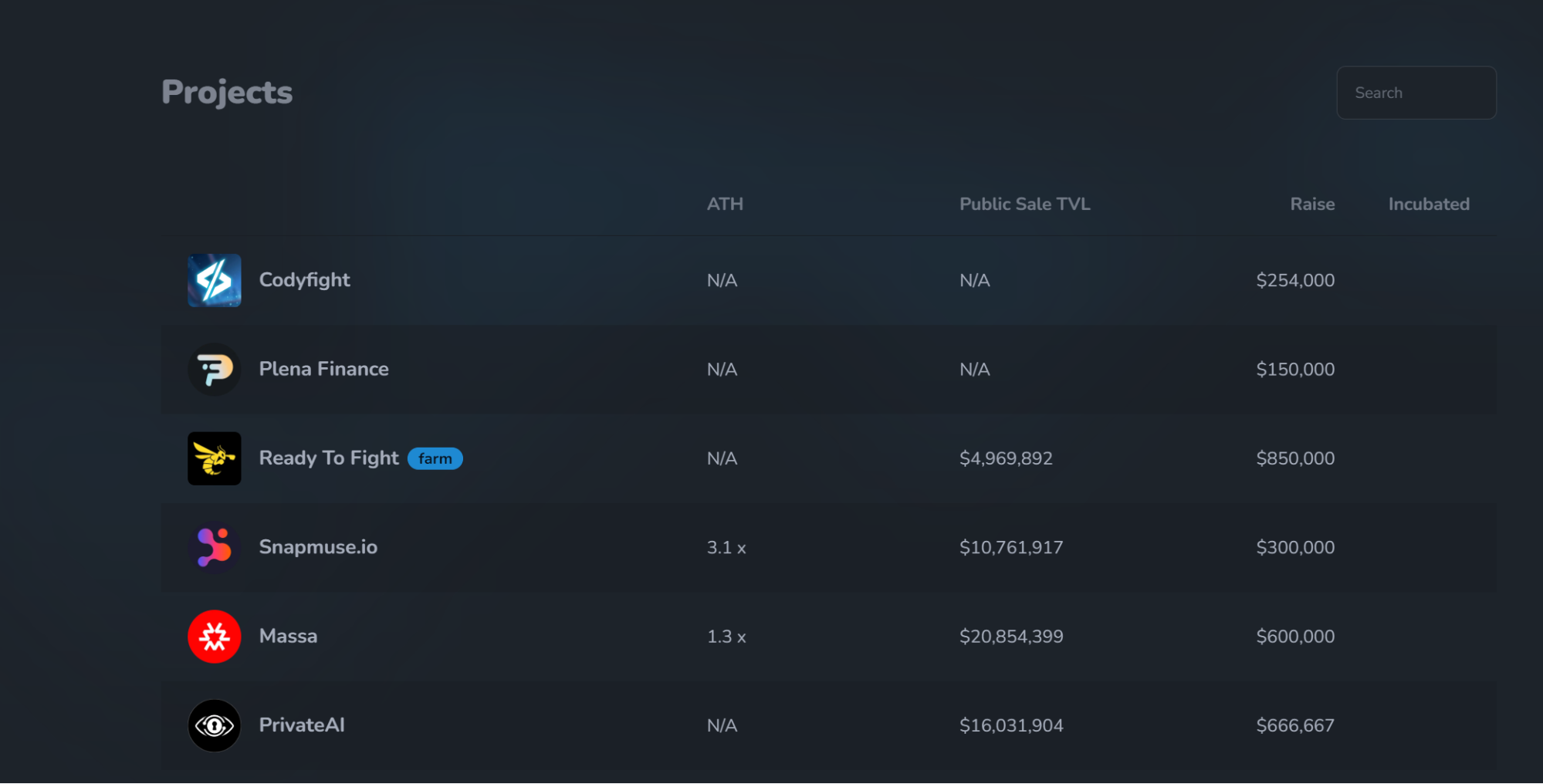Image resolution: width=1543 pixels, height=784 pixels.
Task: Open the Codyfight project entry
Action: click(304, 280)
